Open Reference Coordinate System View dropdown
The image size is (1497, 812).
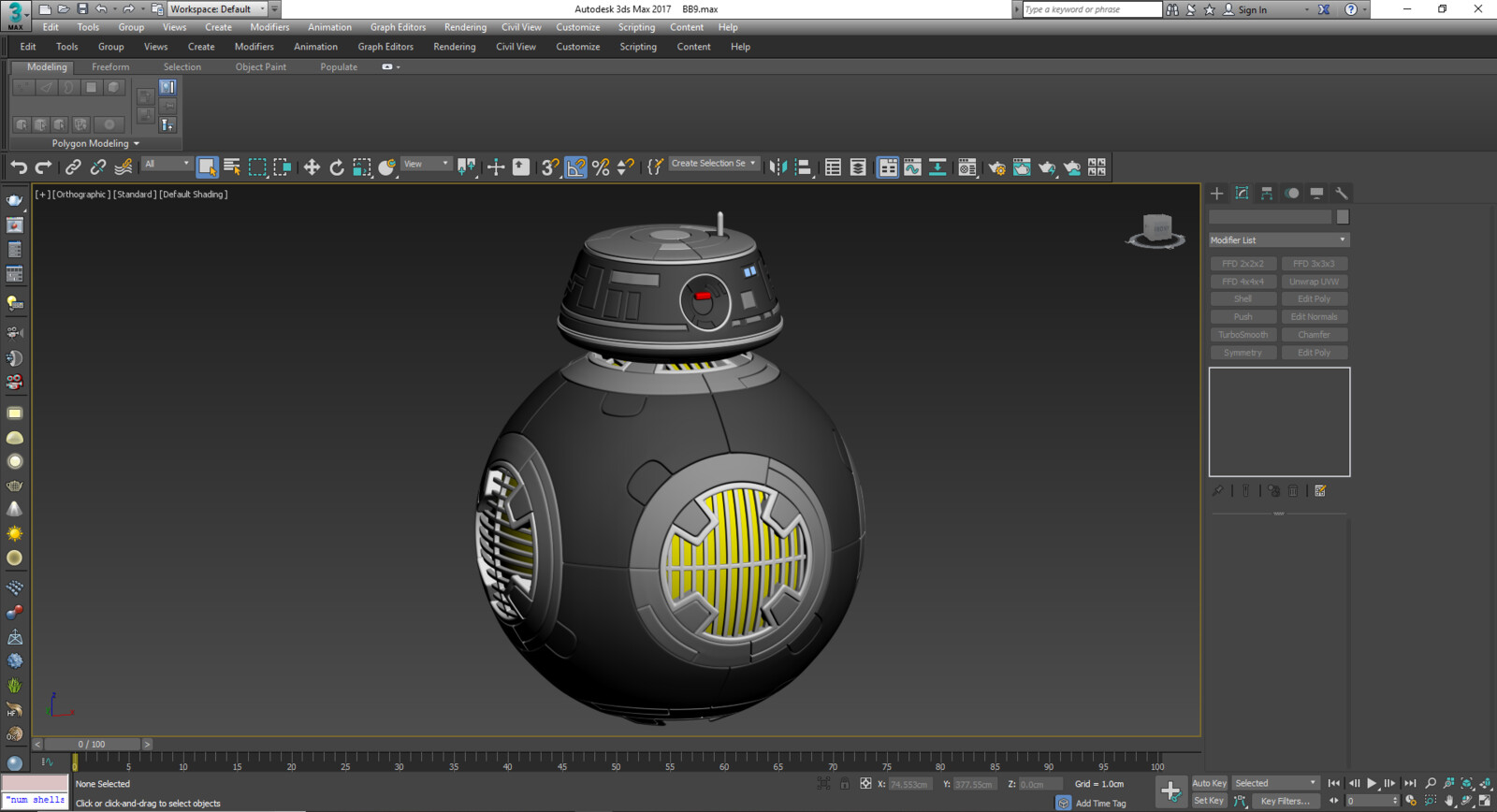pos(427,164)
